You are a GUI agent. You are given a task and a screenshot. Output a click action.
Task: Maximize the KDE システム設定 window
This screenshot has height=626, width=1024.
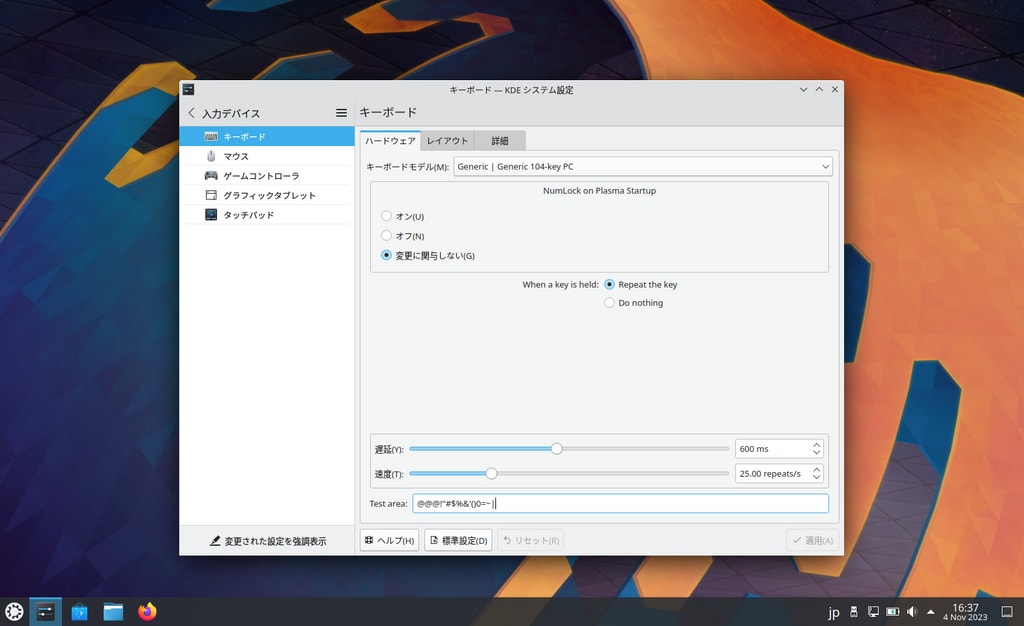[819, 89]
